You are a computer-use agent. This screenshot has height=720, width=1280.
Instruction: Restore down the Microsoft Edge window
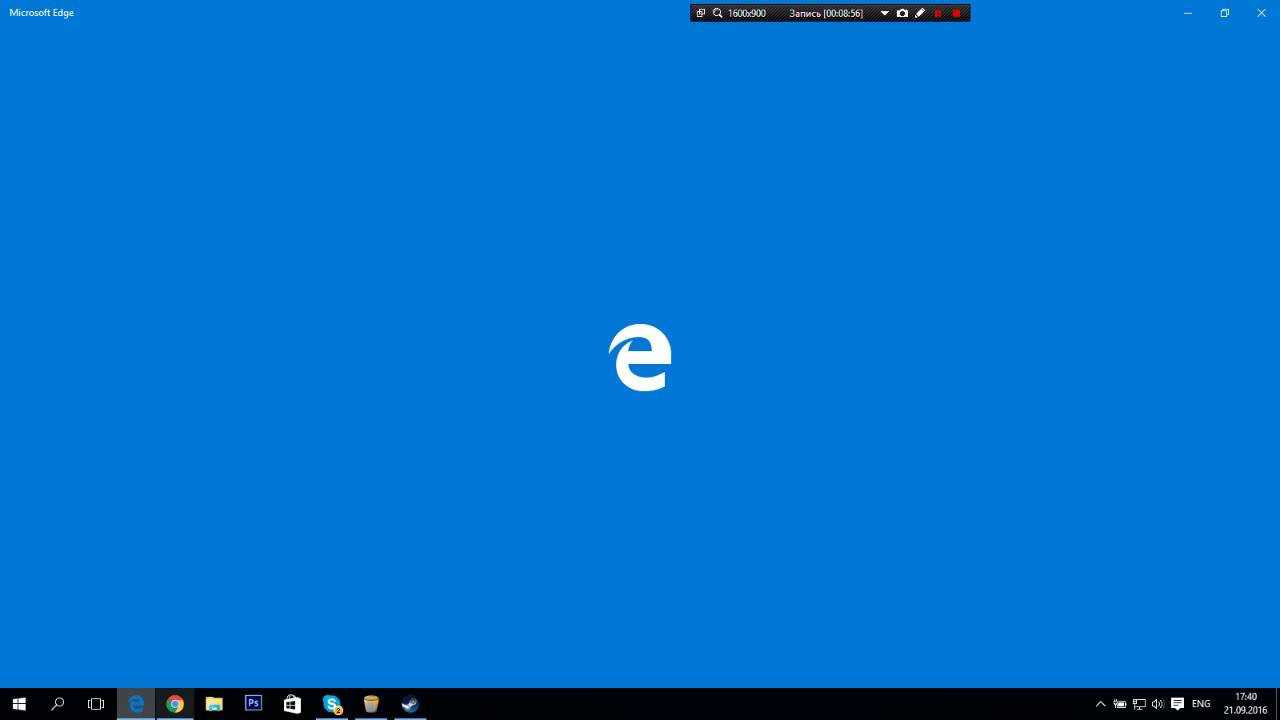pyautogui.click(x=1225, y=13)
